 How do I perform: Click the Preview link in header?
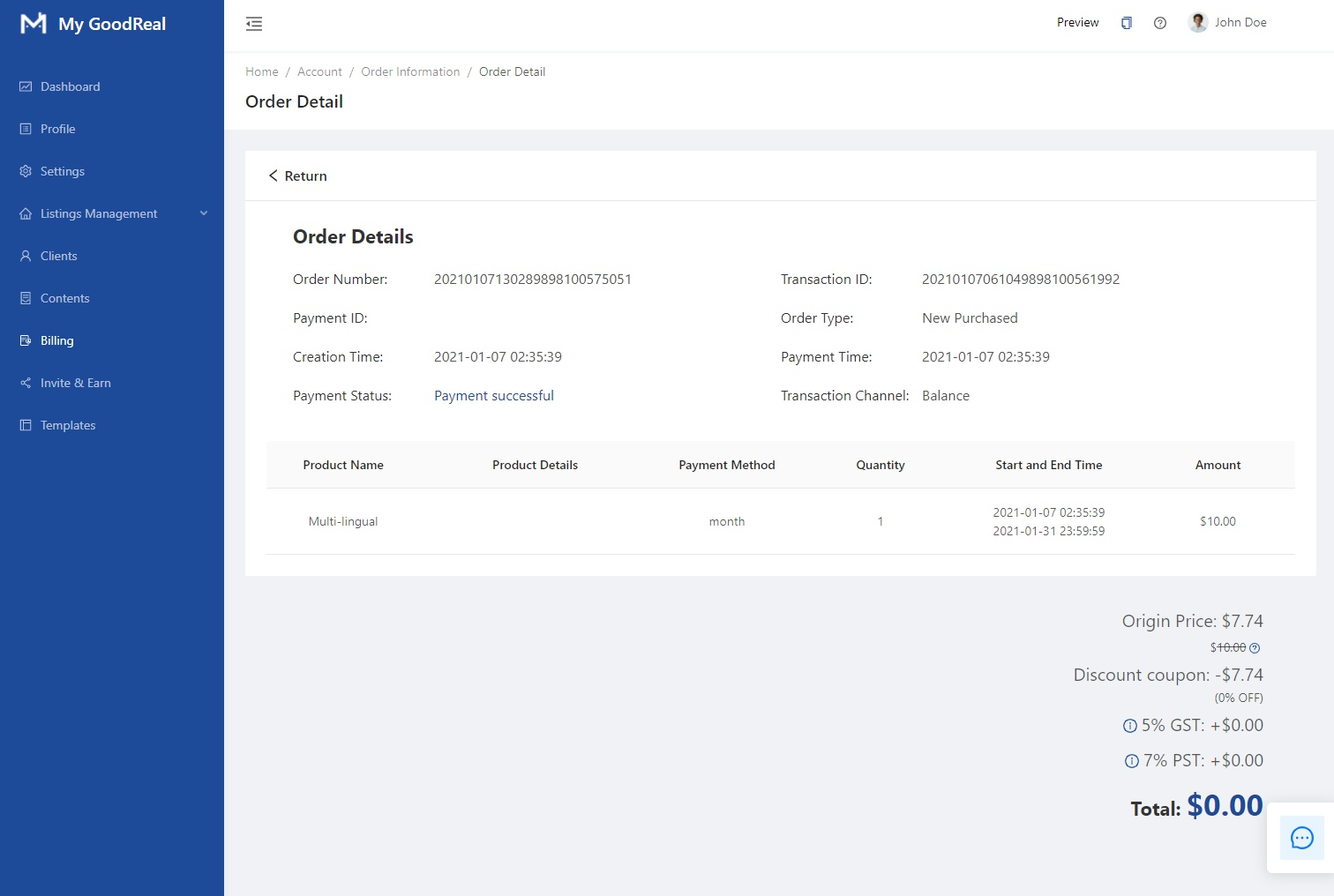click(x=1077, y=23)
